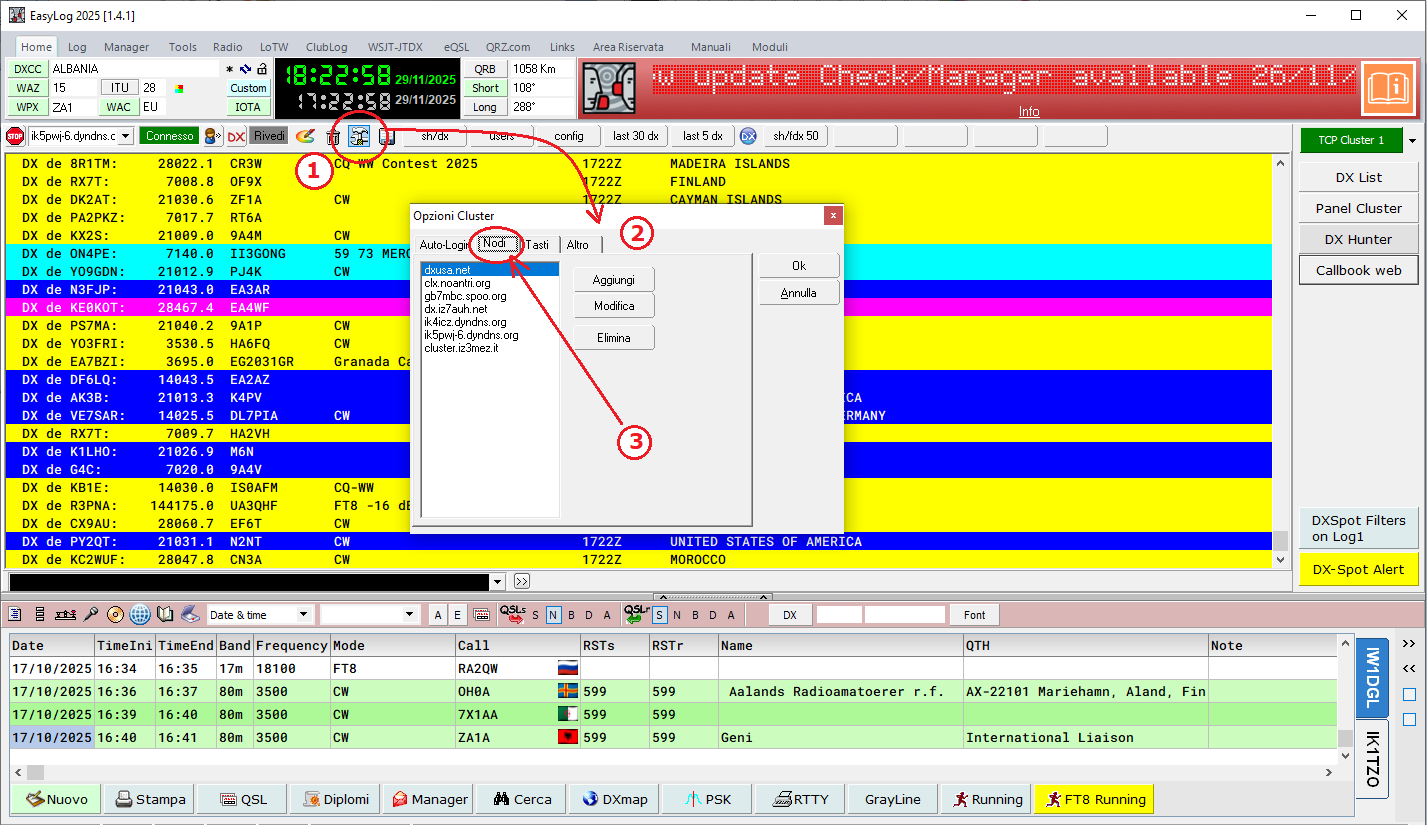Switch to Tasti tab in Opzioni Cluster
The width and height of the screenshot is (1427, 825).
tap(537, 245)
